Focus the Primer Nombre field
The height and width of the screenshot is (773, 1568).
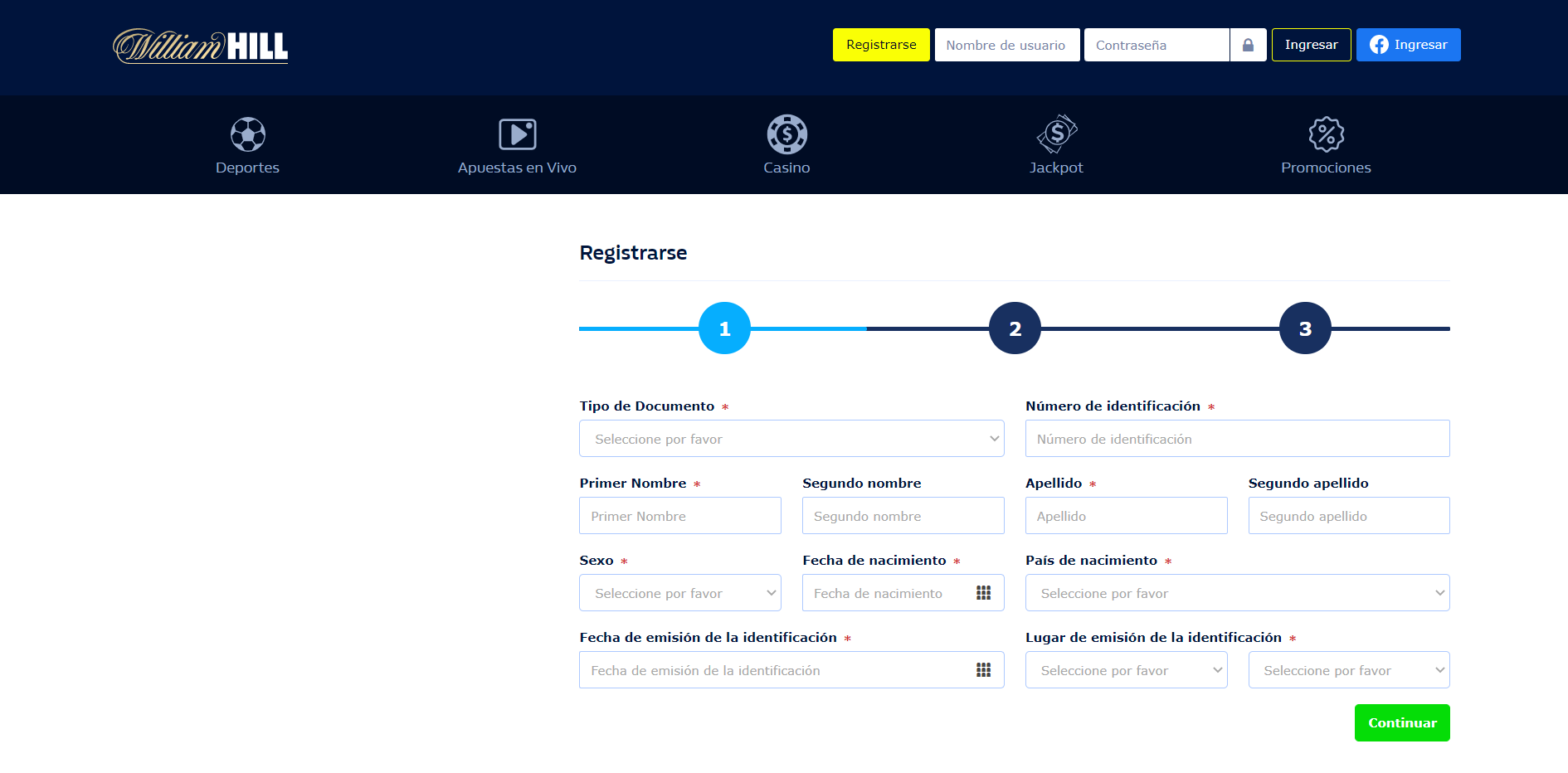(680, 516)
